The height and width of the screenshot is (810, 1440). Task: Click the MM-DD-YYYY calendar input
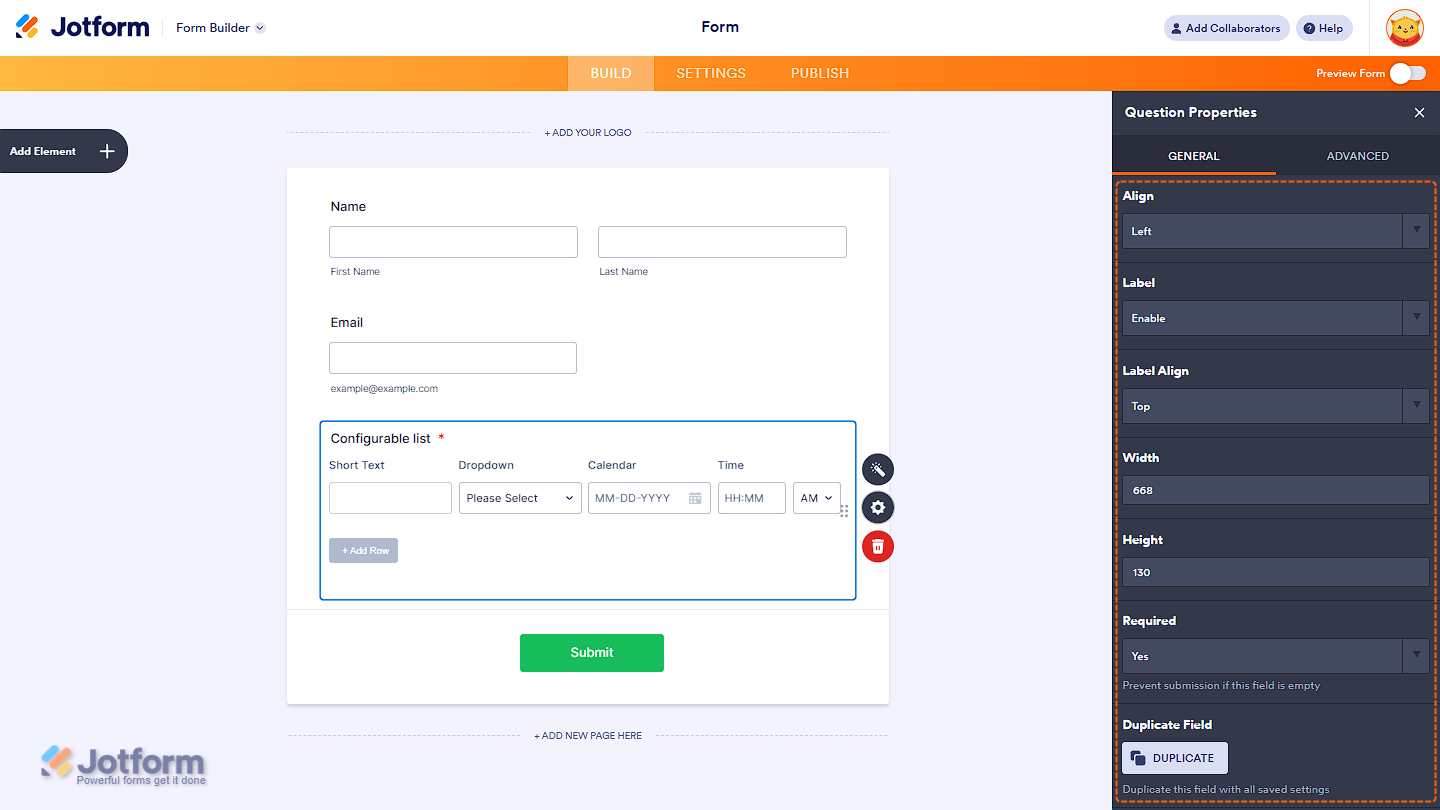pos(649,498)
